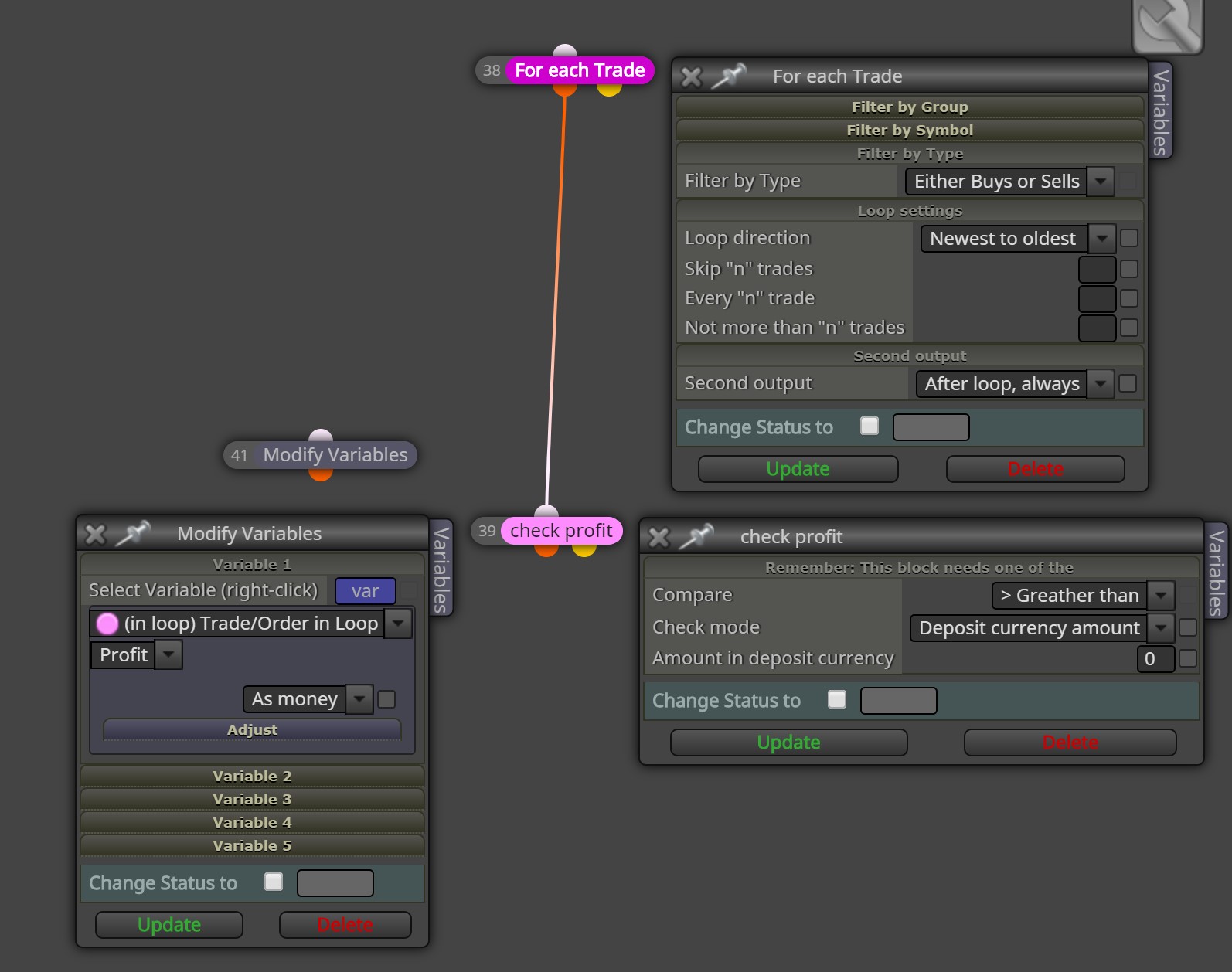Click the pin icon on For each Trade panel
This screenshot has height=972, width=1232.
click(x=728, y=76)
